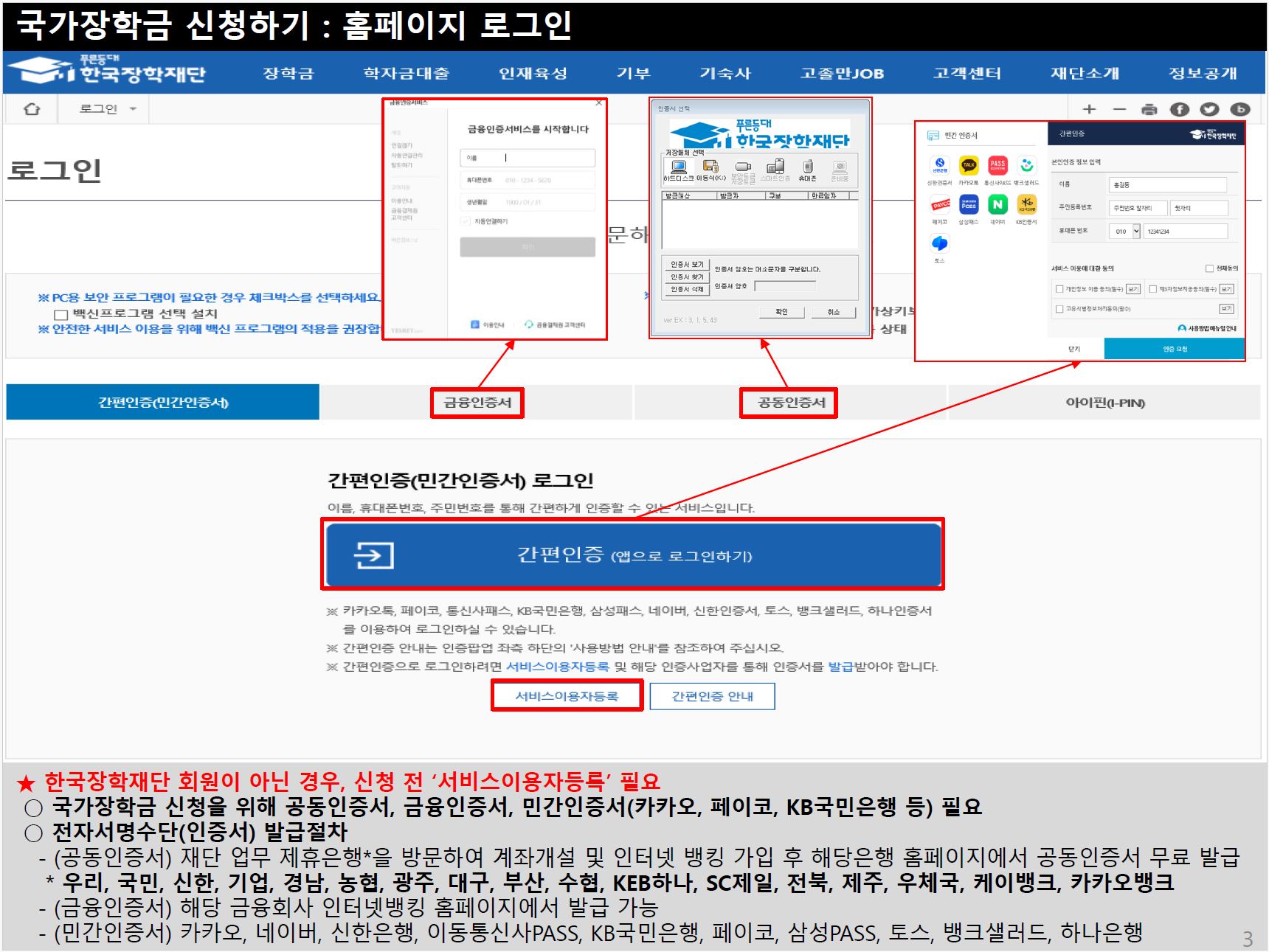1269x952 pixels.
Task: Check the 제3자정보제공동의(필수) box
Action: coord(1153,289)
